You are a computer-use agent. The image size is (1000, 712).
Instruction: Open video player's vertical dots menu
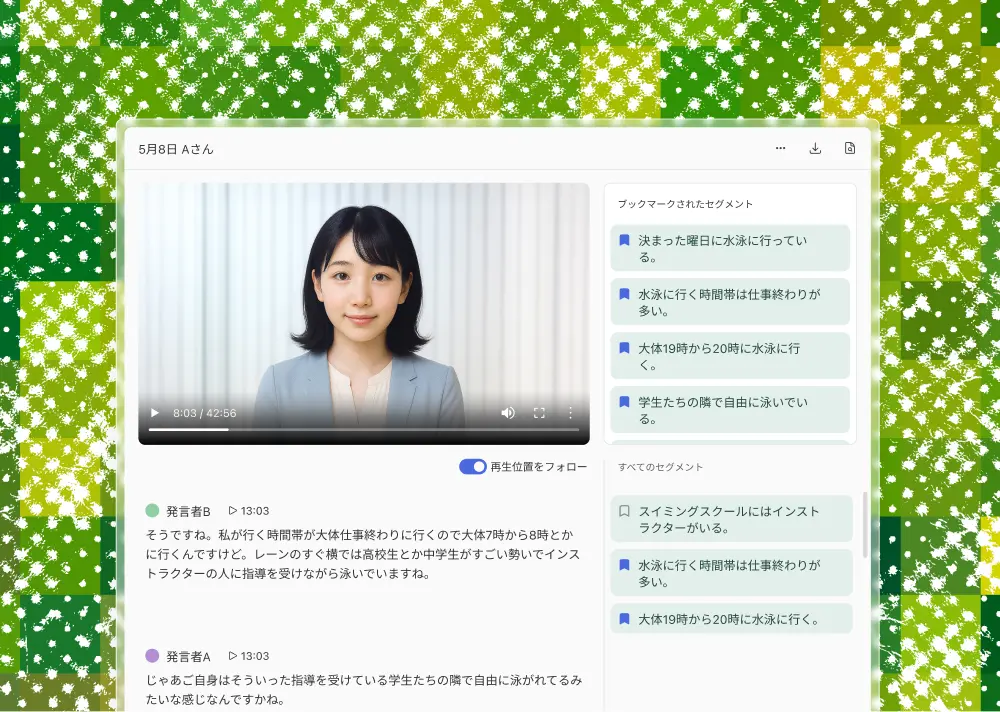[571, 413]
